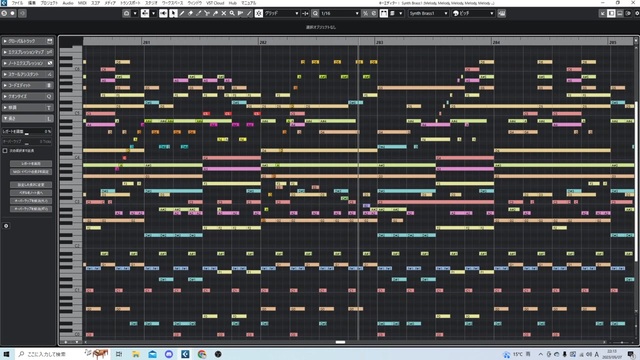Image resolution: width=640 pixels, height=360 pixels.
Task: Open the 1/16 quantize preset dropdown
Action: 340,13
